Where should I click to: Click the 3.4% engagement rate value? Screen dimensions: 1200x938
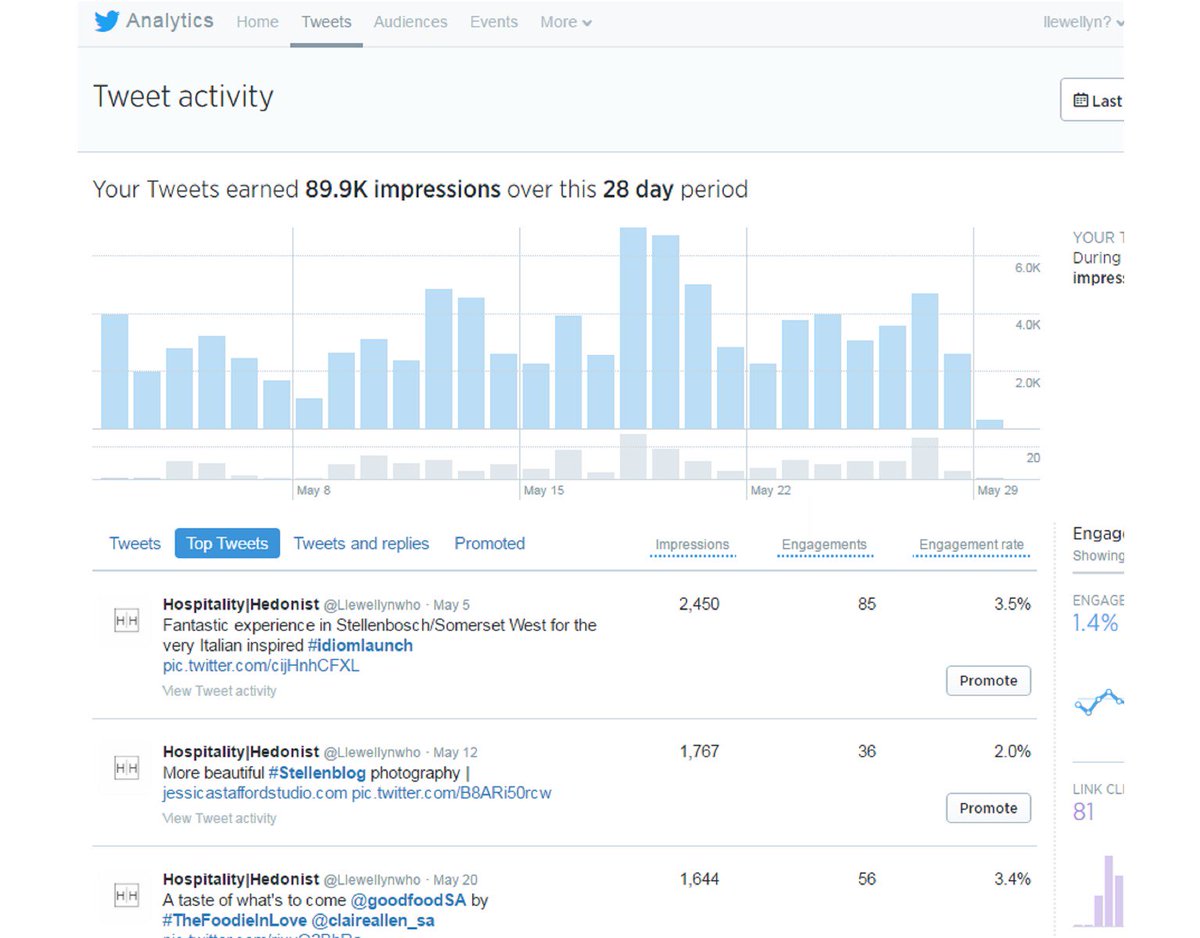click(x=1012, y=879)
